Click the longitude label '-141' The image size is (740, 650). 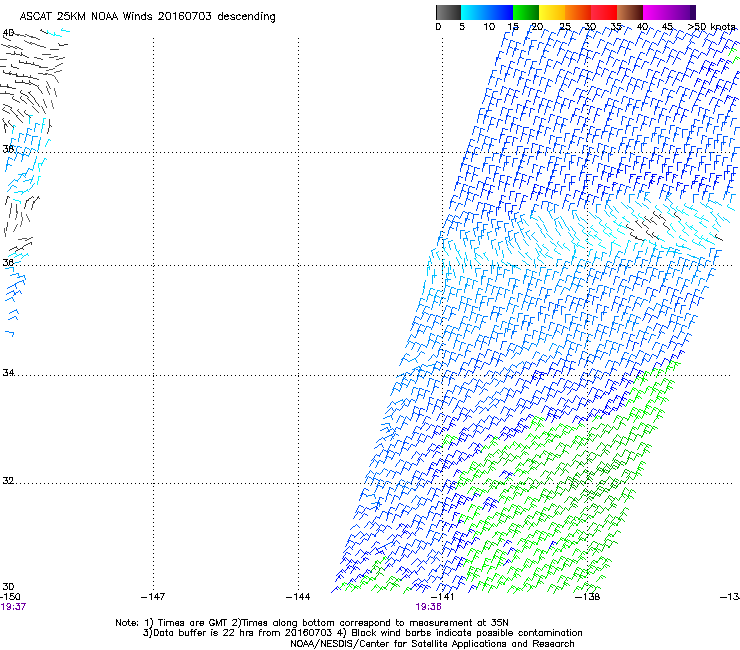[x=442, y=597]
